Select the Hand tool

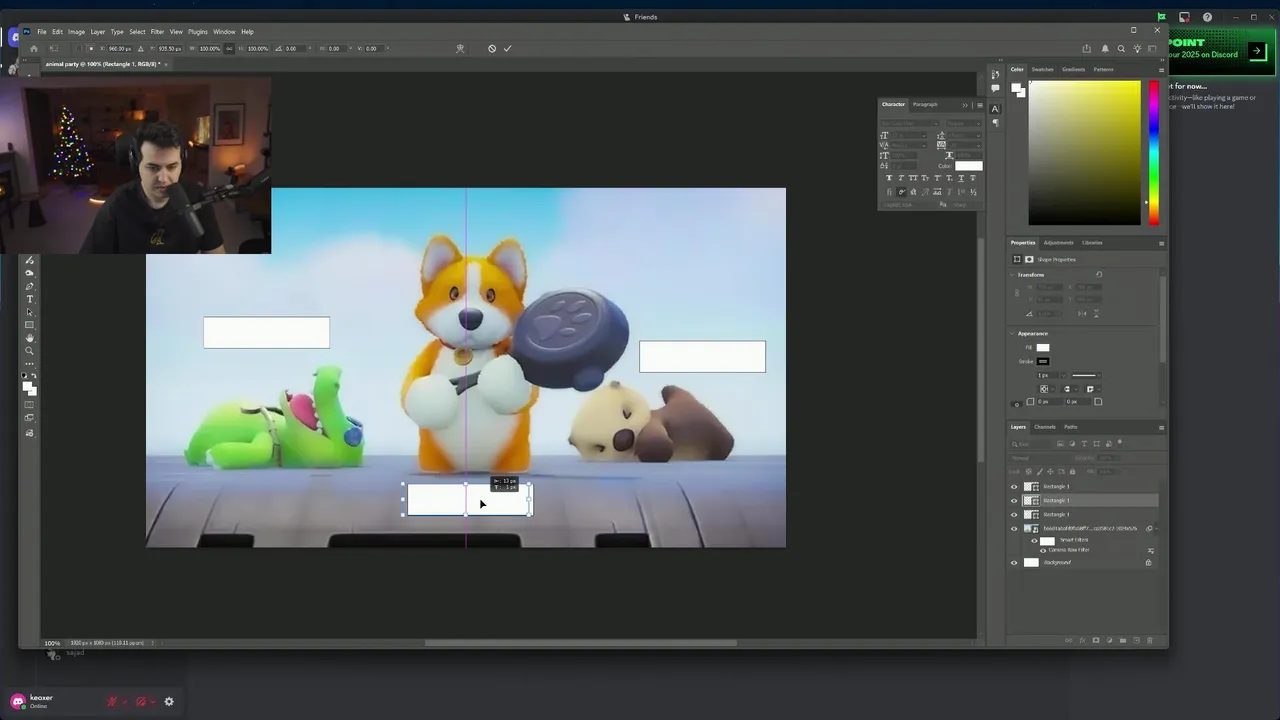click(29, 338)
